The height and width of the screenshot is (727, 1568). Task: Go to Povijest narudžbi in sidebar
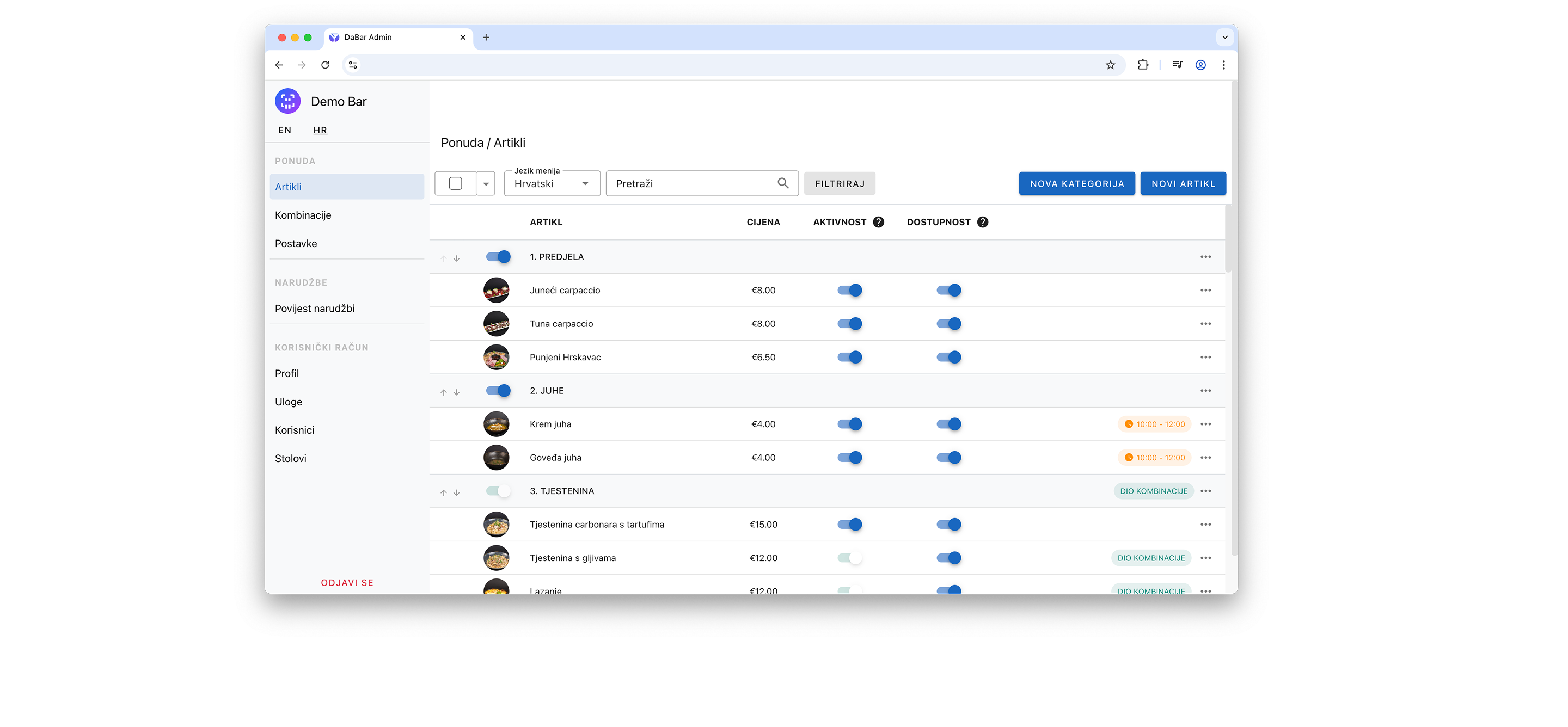(x=315, y=309)
